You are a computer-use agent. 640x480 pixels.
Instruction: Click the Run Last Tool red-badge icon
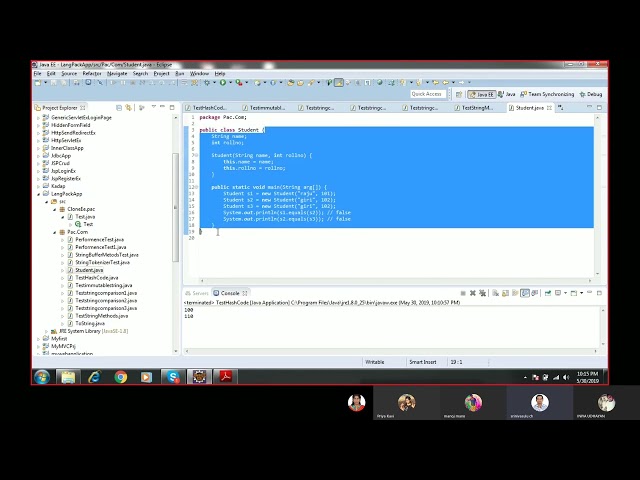point(239,83)
